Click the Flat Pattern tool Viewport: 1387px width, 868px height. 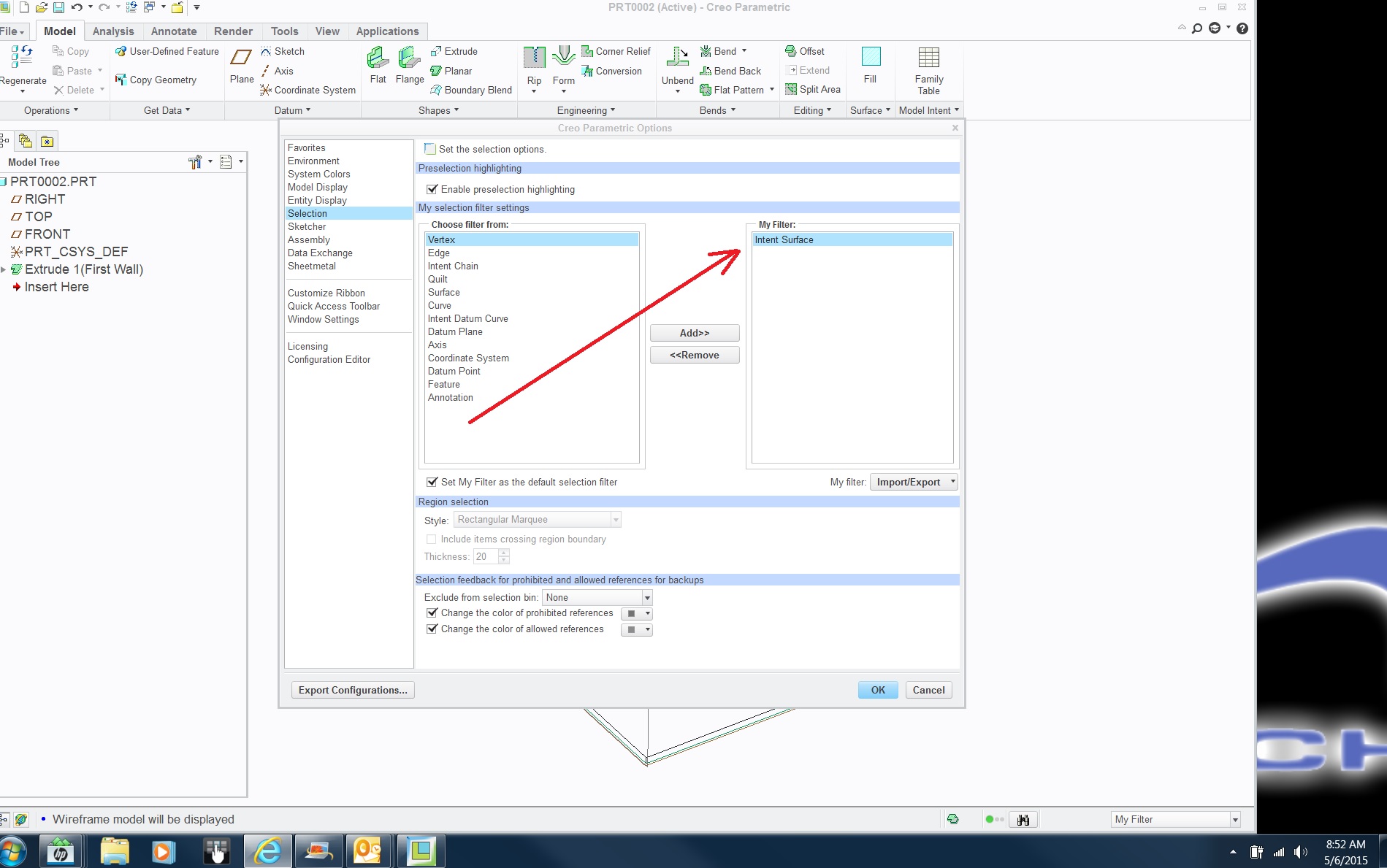point(732,90)
